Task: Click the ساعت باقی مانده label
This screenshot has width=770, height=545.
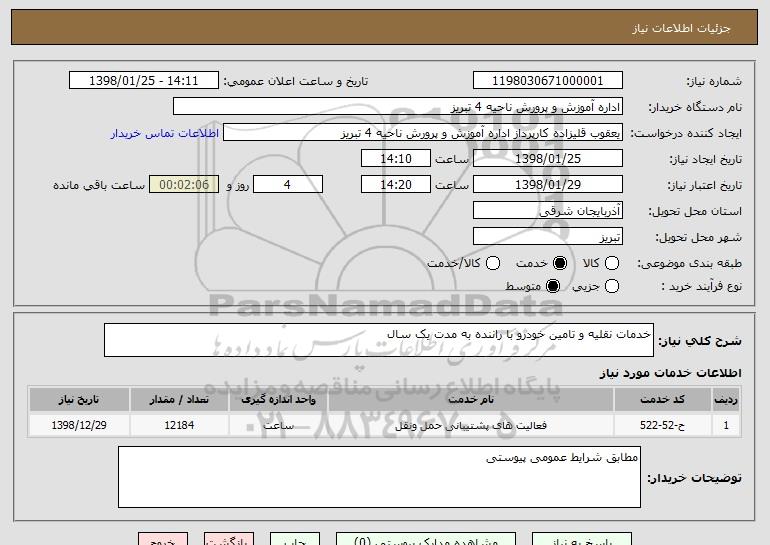Action: coord(99,185)
